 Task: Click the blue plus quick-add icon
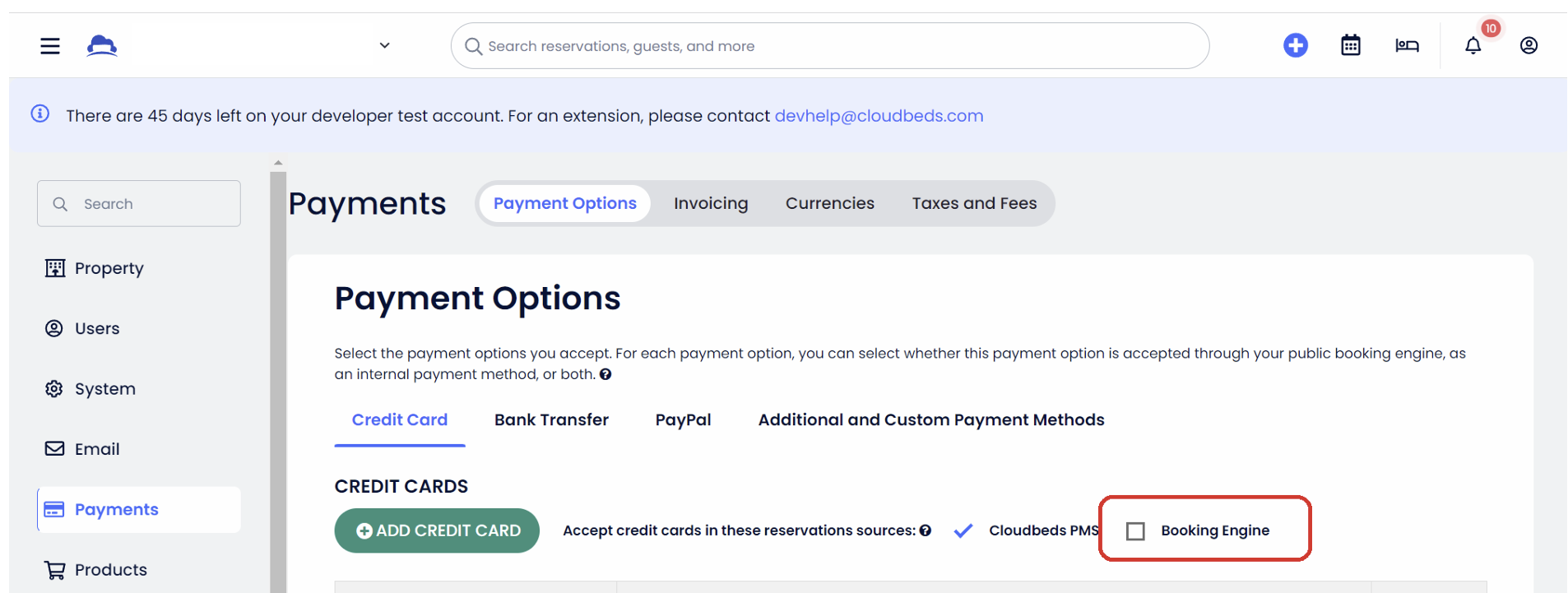(x=1295, y=45)
